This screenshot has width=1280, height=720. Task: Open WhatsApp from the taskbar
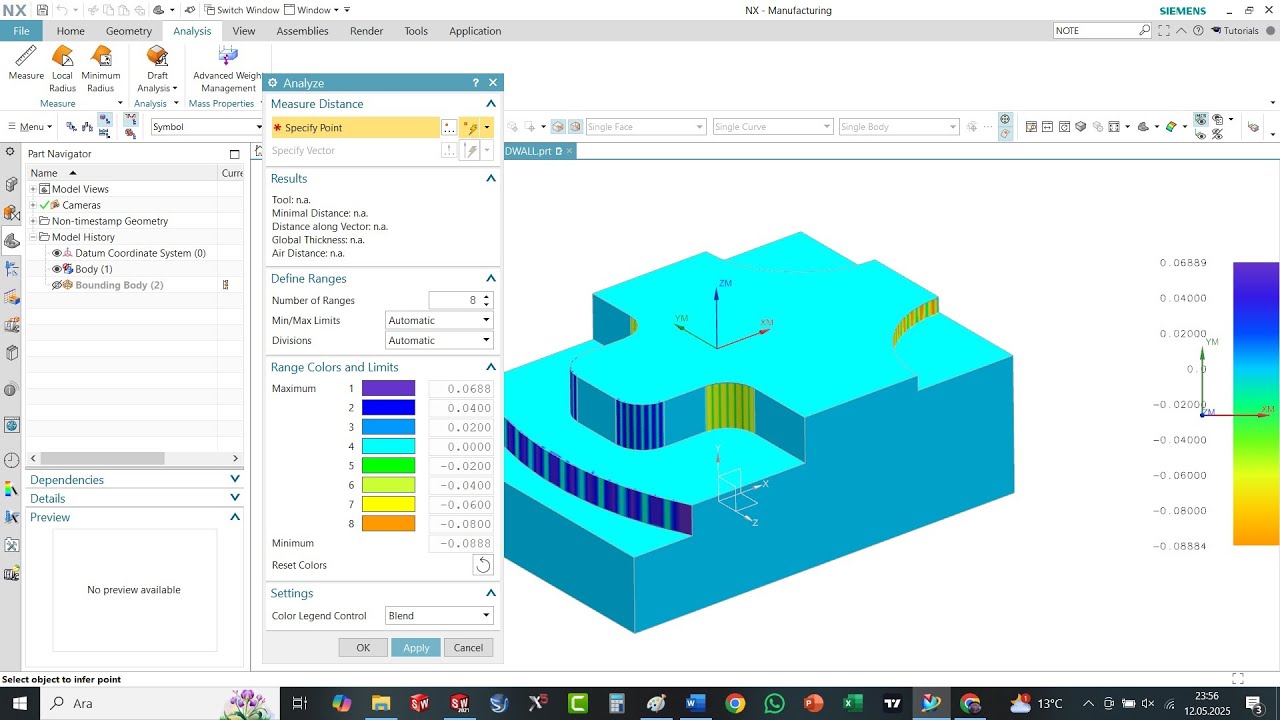[x=774, y=703]
